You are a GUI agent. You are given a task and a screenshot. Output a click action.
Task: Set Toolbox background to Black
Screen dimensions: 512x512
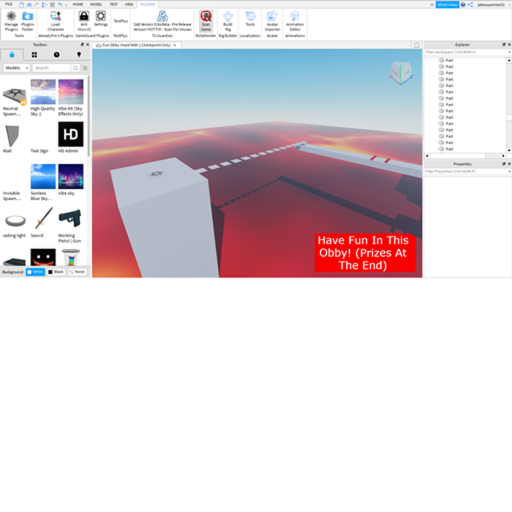56,272
